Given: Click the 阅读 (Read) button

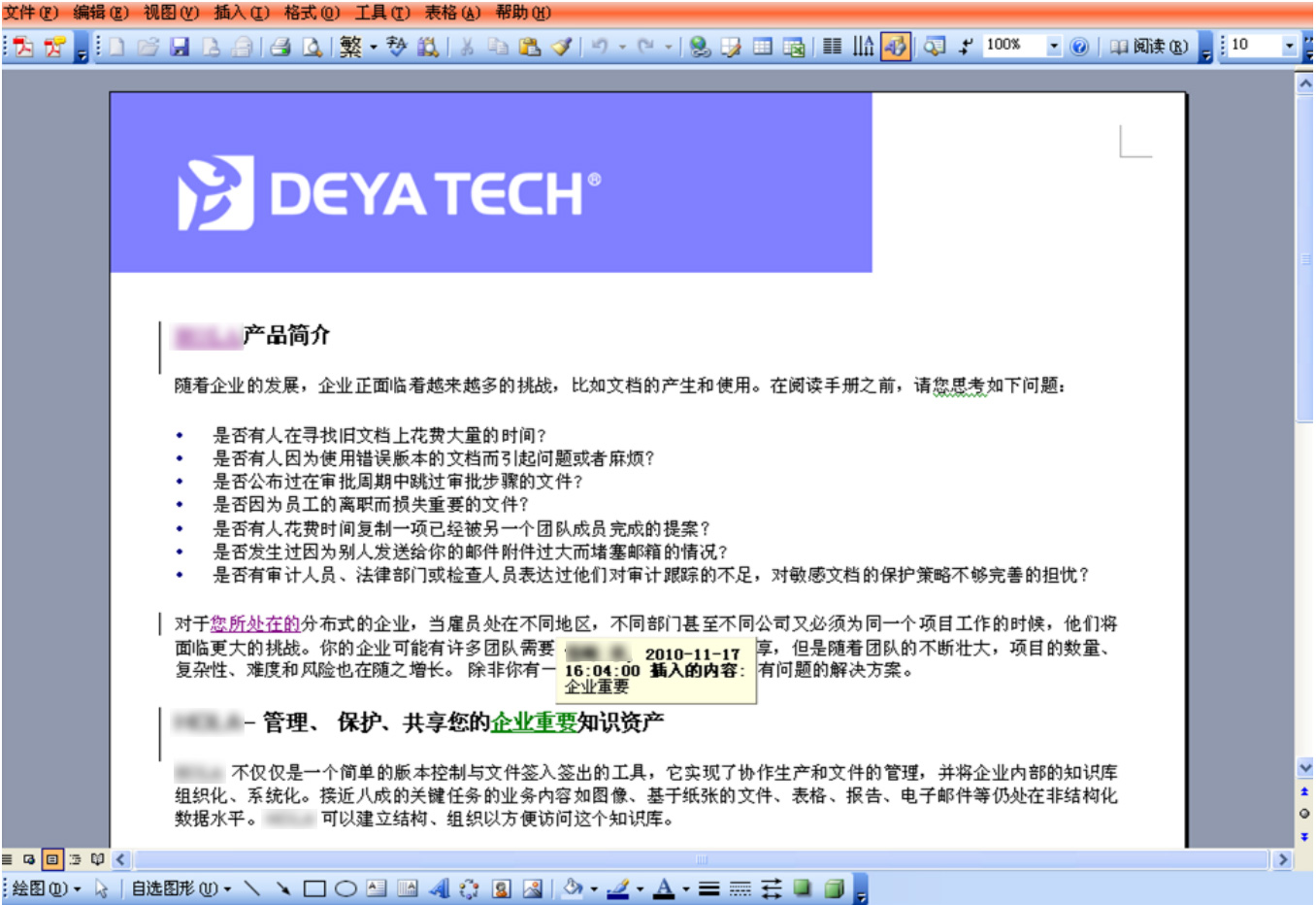Looking at the screenshot, I should click(1150, 47).
